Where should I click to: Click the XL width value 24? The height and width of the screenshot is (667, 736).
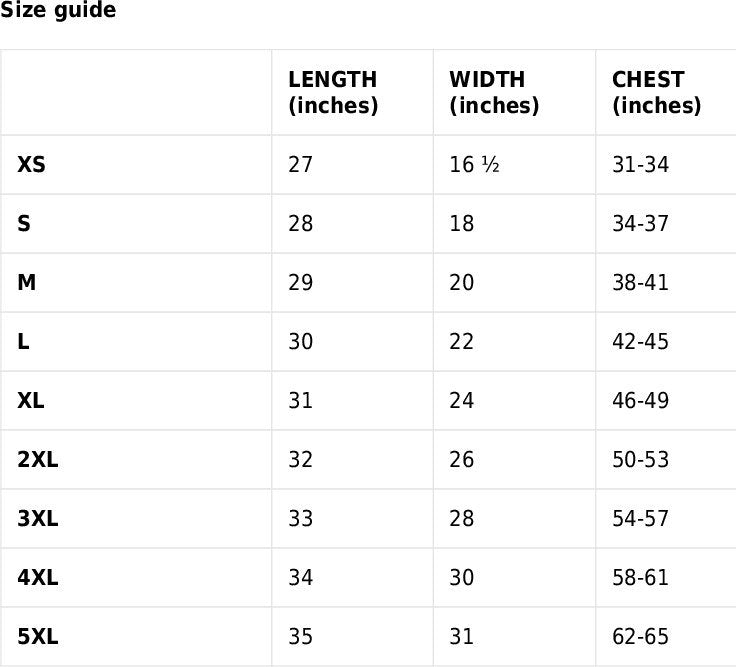click(x=462, y=400)
